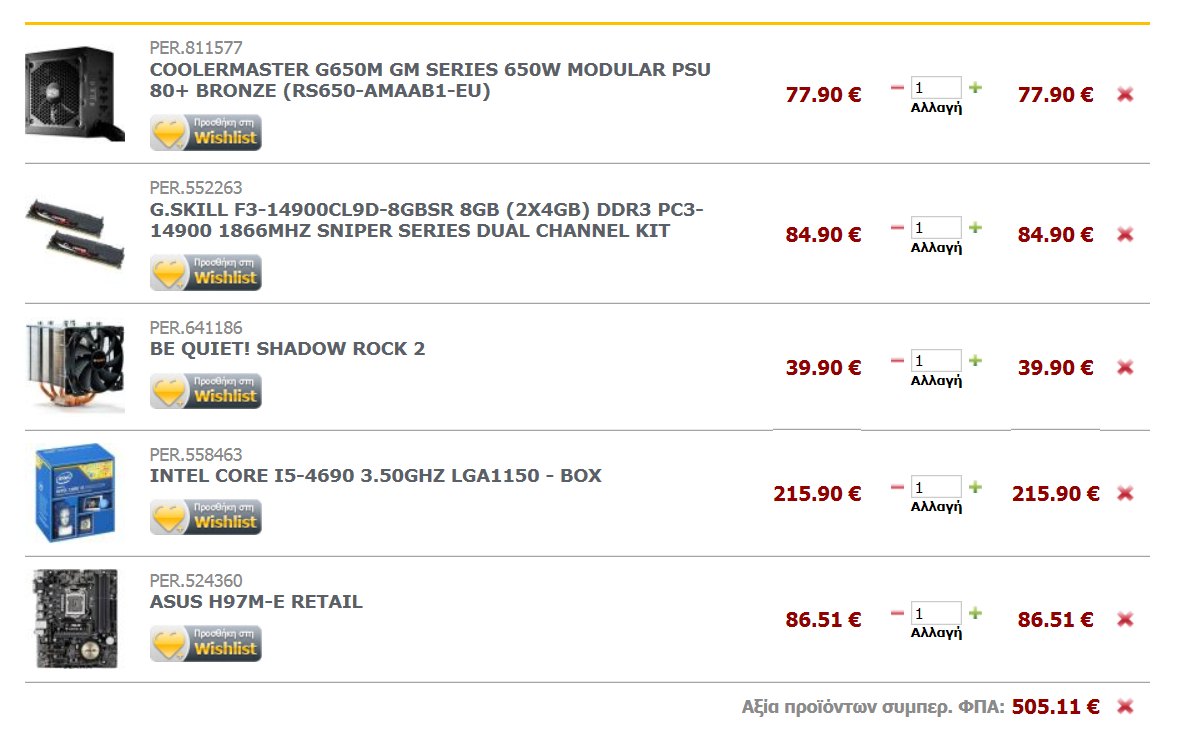
Task: Clear entire cart via red X beside total
Action: pyautogui.click(x=1125, y=706)
